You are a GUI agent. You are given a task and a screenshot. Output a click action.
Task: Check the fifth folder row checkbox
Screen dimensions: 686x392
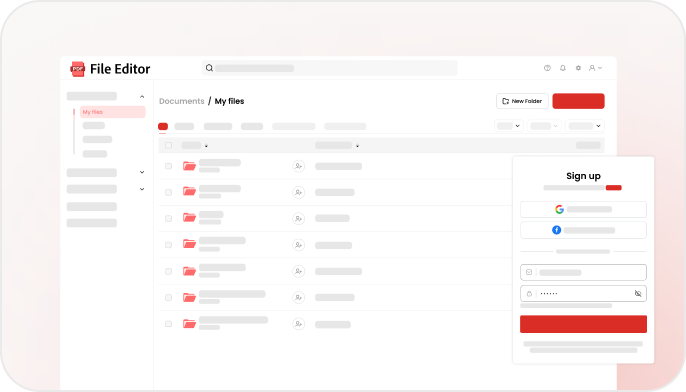(168, 271)
